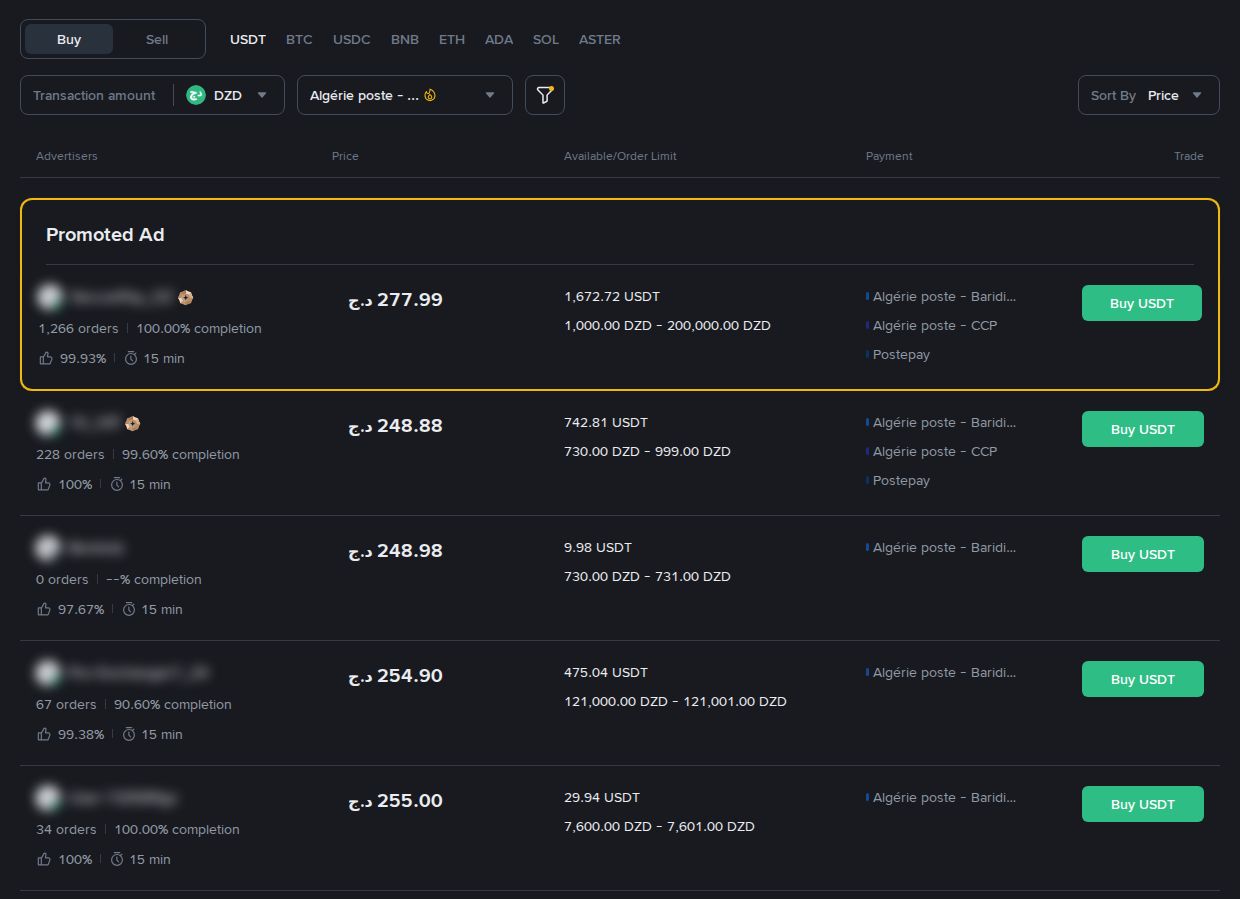
Task: Click the 742.81 USDT available amount
Action: coord(604,423)
